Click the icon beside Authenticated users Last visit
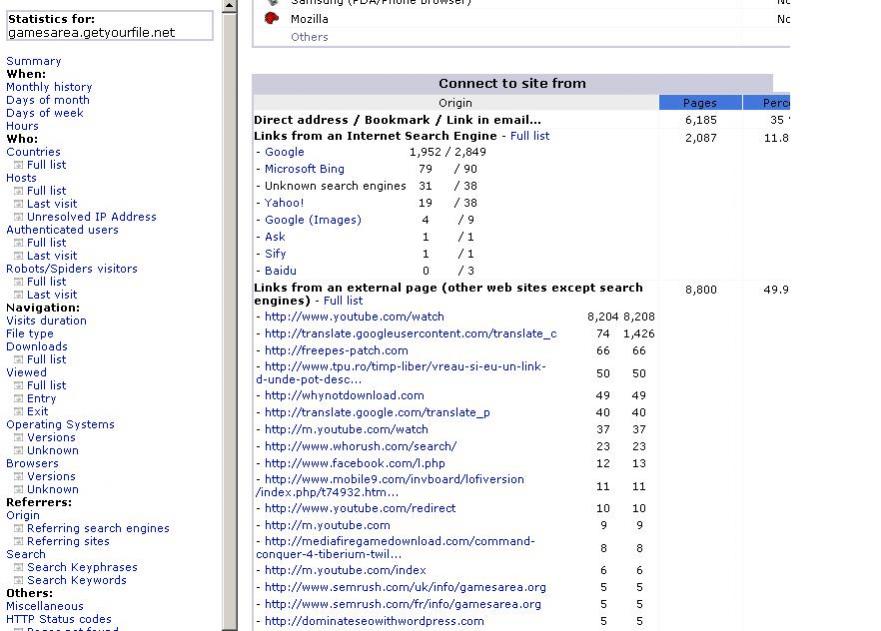 (19, 256)
